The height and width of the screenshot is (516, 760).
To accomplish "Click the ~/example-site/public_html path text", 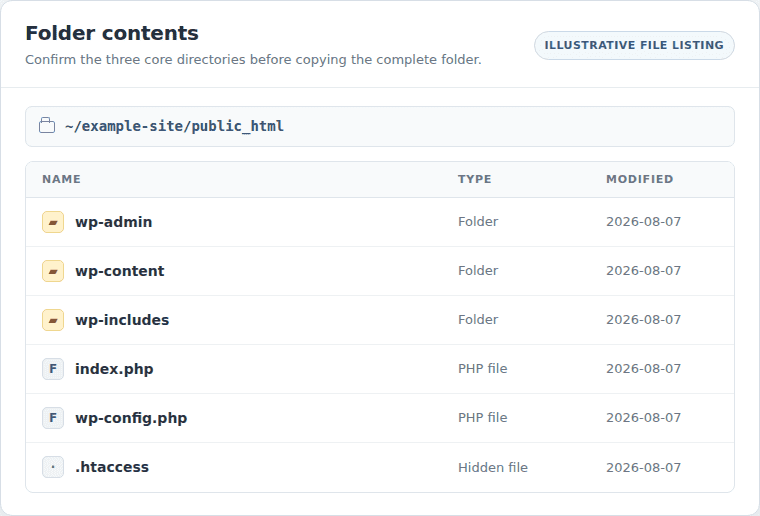I will pos(174,126).
